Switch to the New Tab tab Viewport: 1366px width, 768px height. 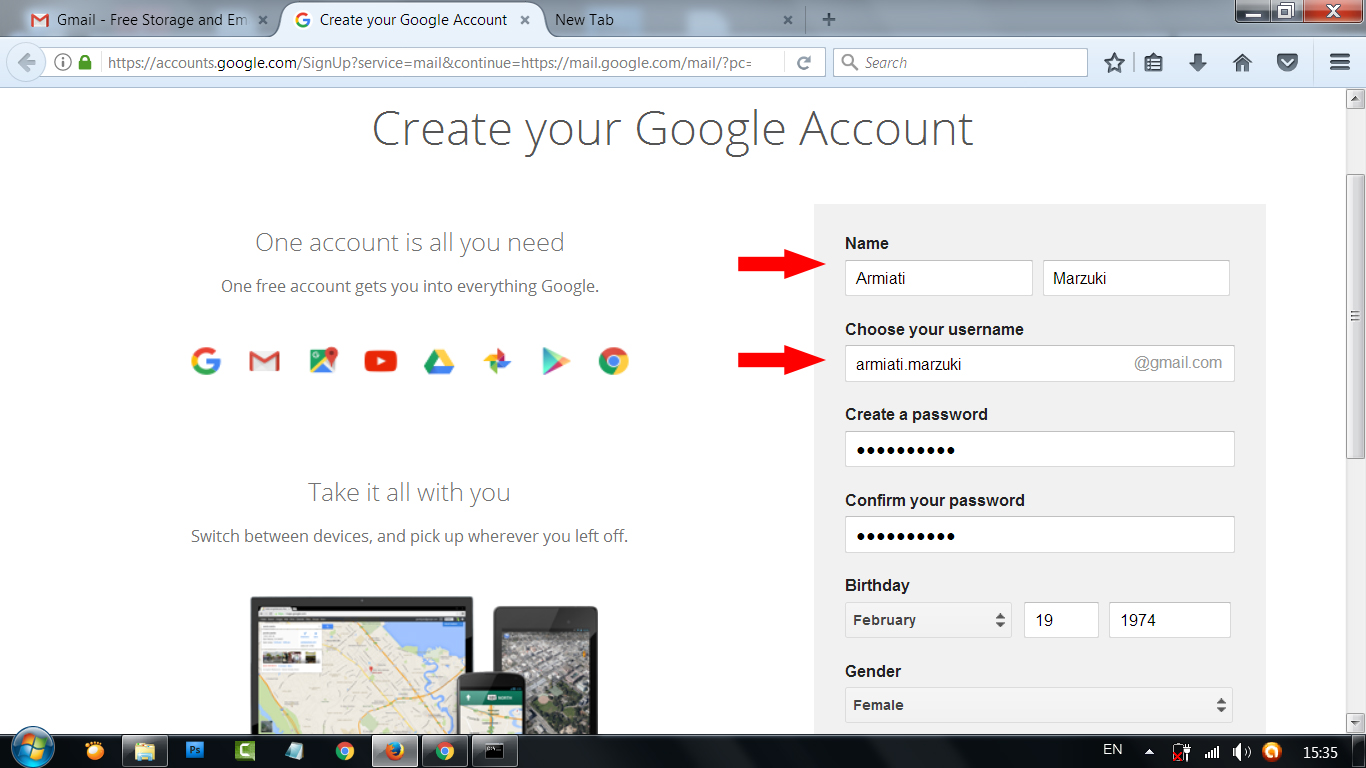coord(675,19)
